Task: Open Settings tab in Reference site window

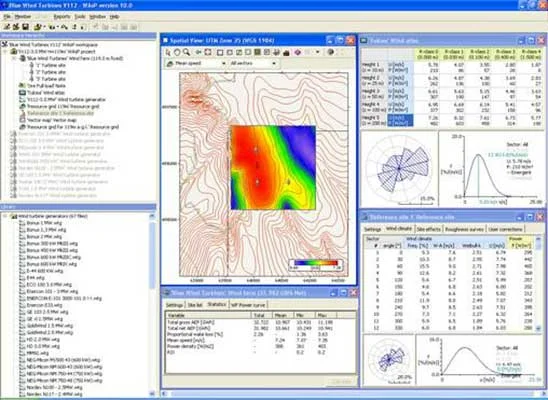Action: pos(373,230)
